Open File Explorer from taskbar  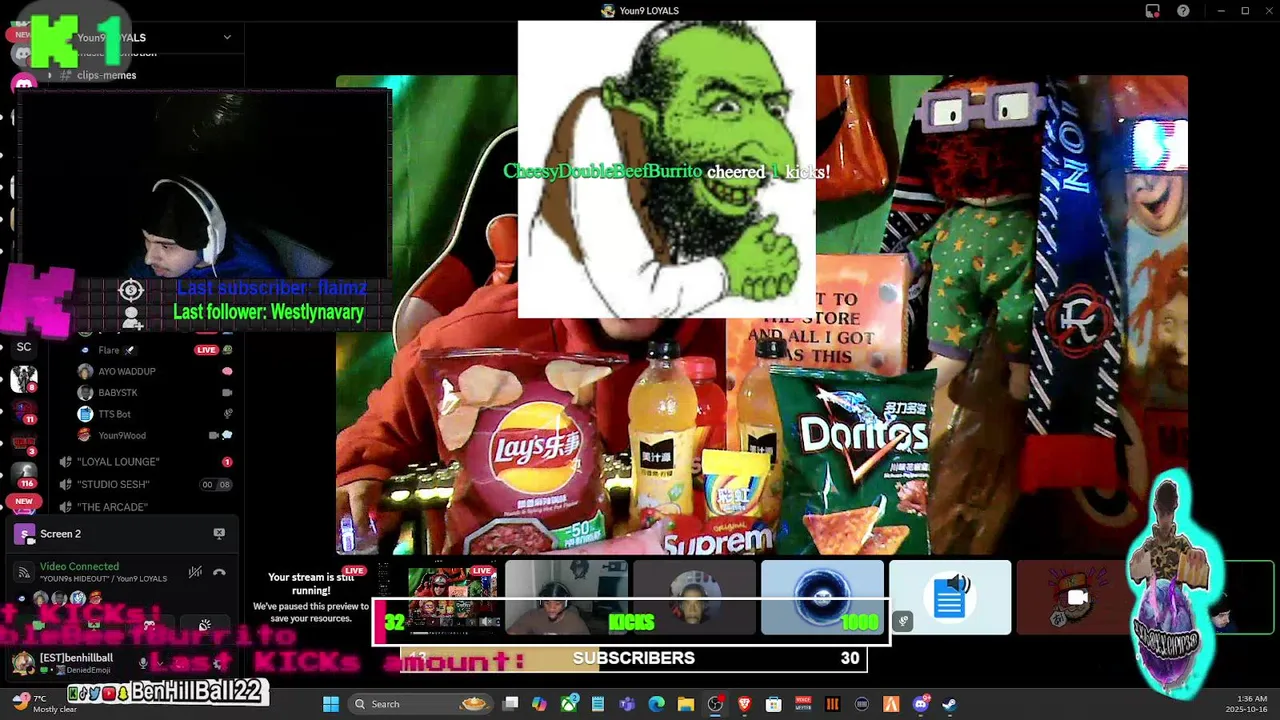click(x=685, y=704)
